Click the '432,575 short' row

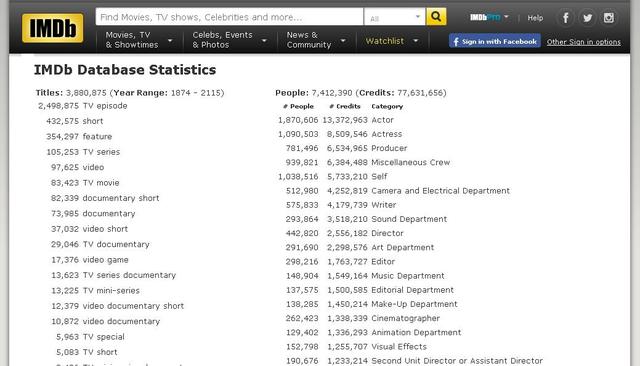click(75, 121)
